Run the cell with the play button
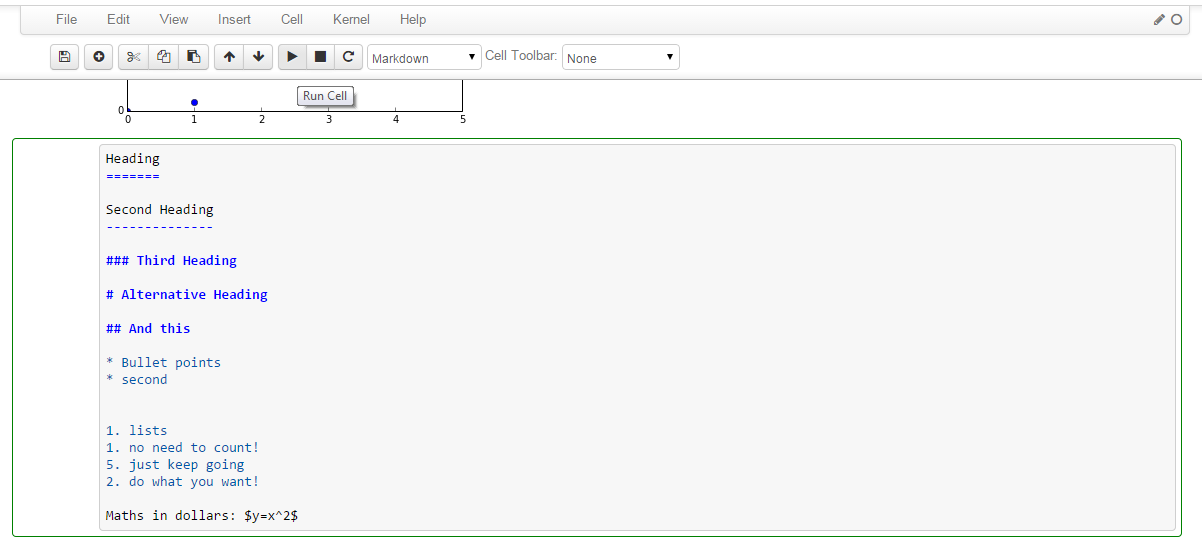This screenshot has height=542, width=1202. (292, 57)
